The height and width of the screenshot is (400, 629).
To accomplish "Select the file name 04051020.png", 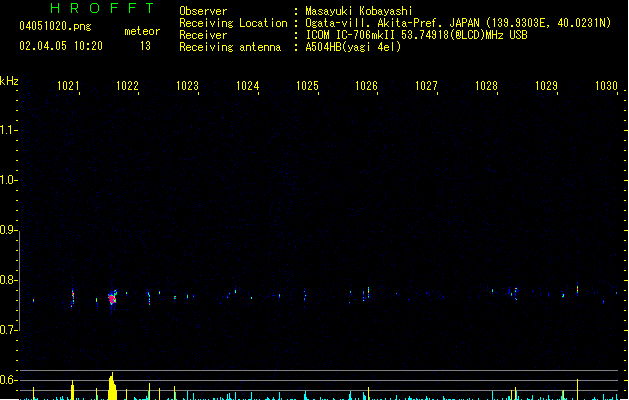I will pyautogui.click(x=55, y=26).
